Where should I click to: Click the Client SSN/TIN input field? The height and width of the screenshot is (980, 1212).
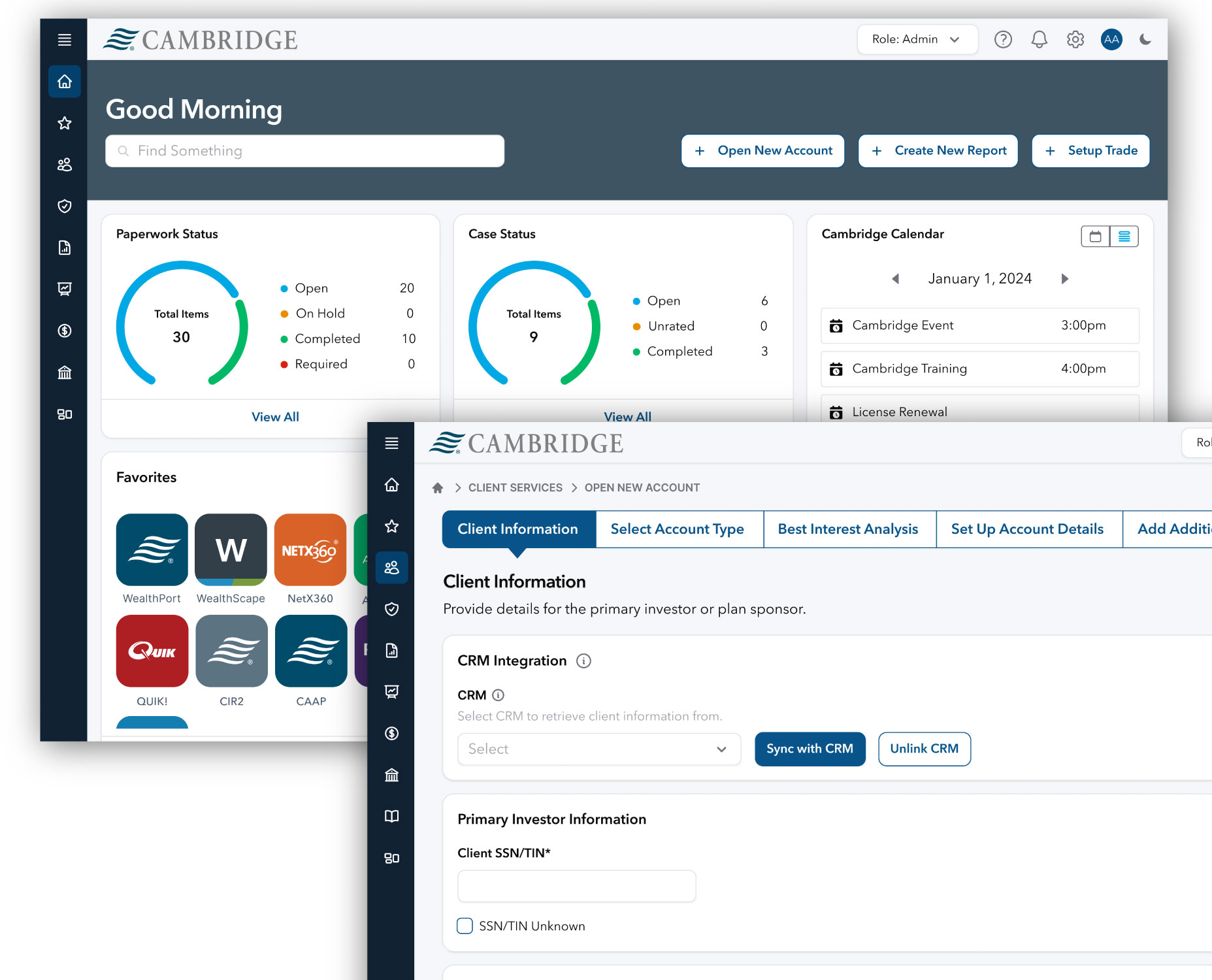[x=577, y=886]
